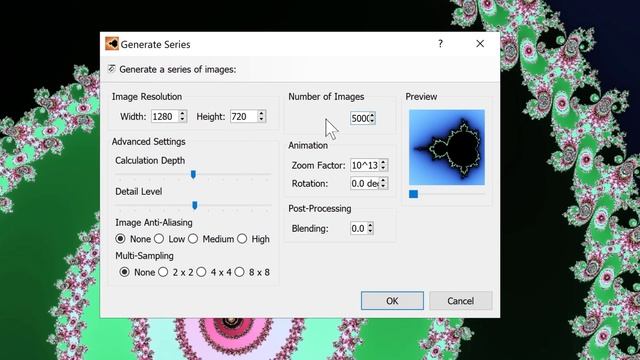Viewport: 640px width, 360px height.
Task: Open the question mark help button
Action: coord(440,44)
